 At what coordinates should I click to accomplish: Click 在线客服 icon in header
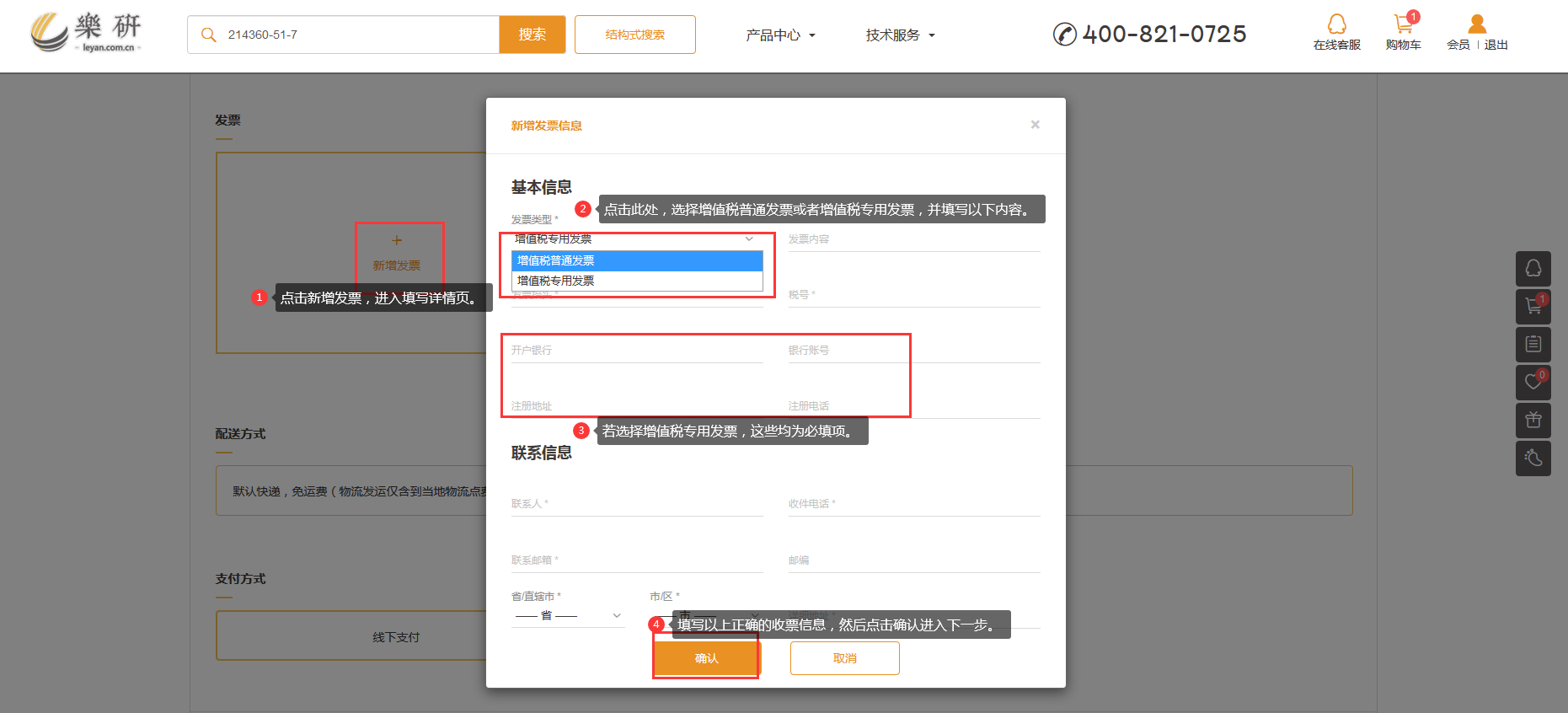click(1336, 32)
